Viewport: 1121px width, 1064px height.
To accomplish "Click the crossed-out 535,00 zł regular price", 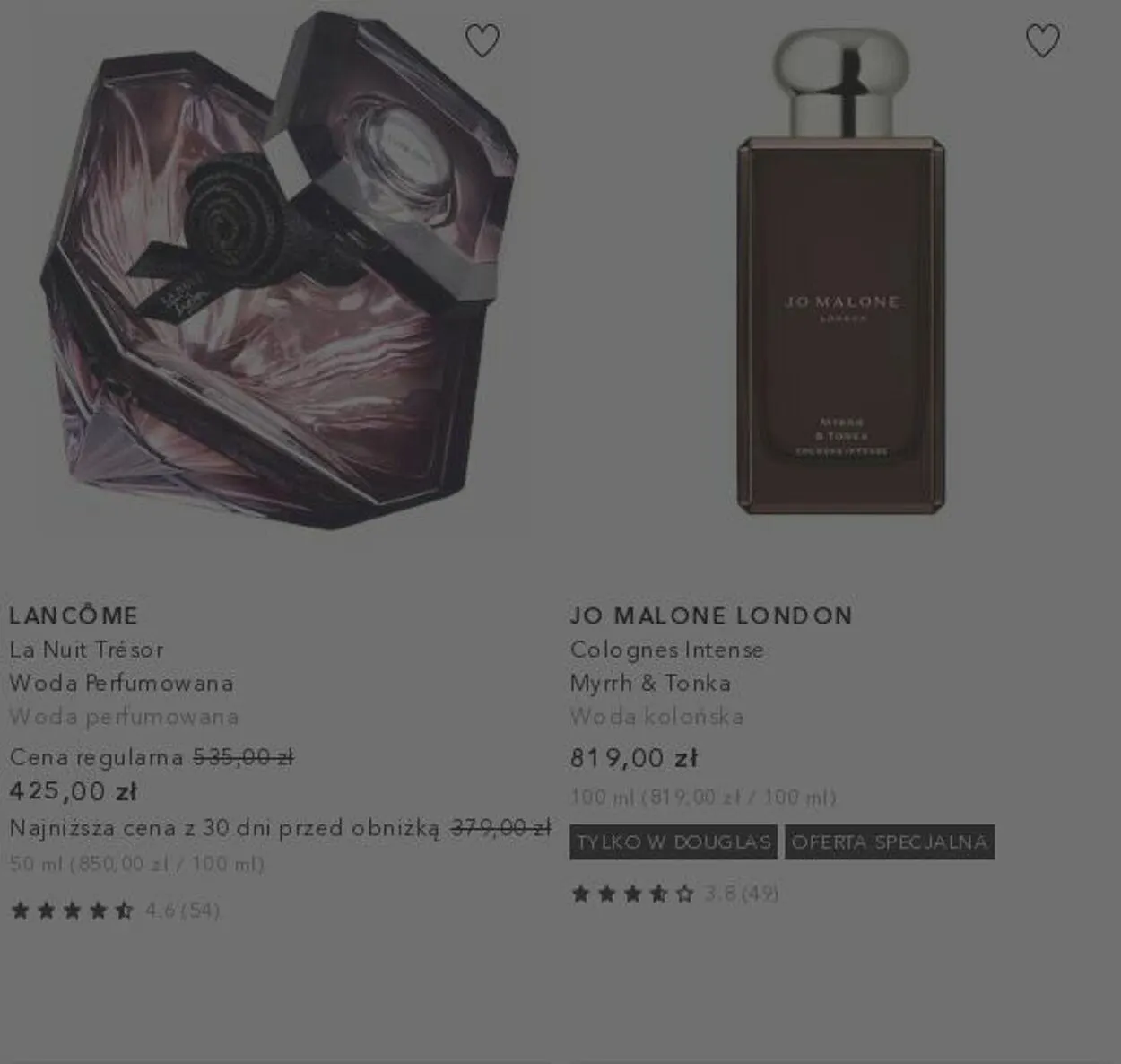I will 244,757.
